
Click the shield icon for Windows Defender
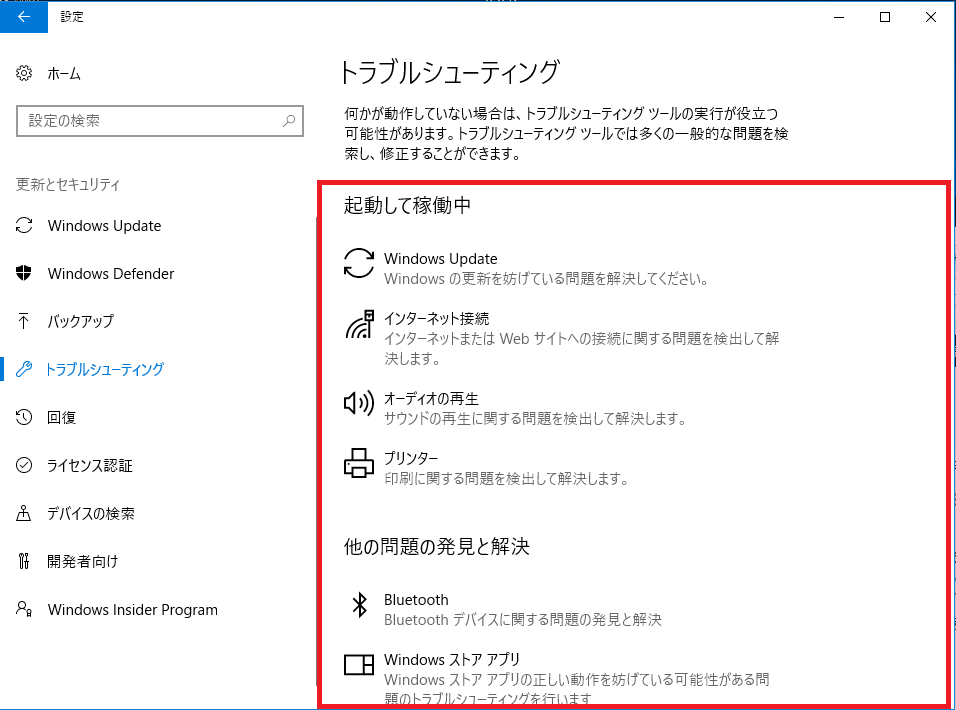24,273
